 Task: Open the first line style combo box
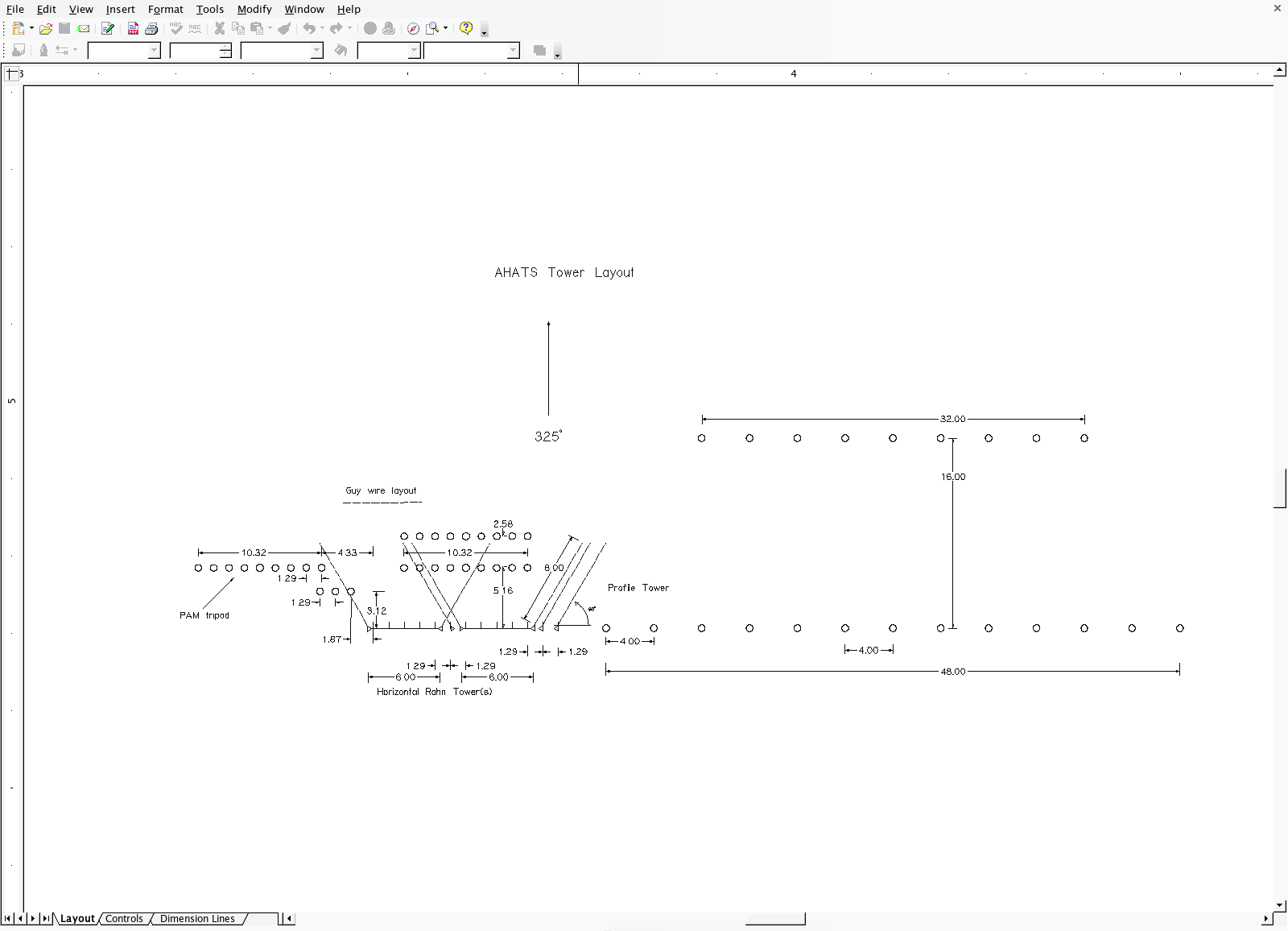124,51
